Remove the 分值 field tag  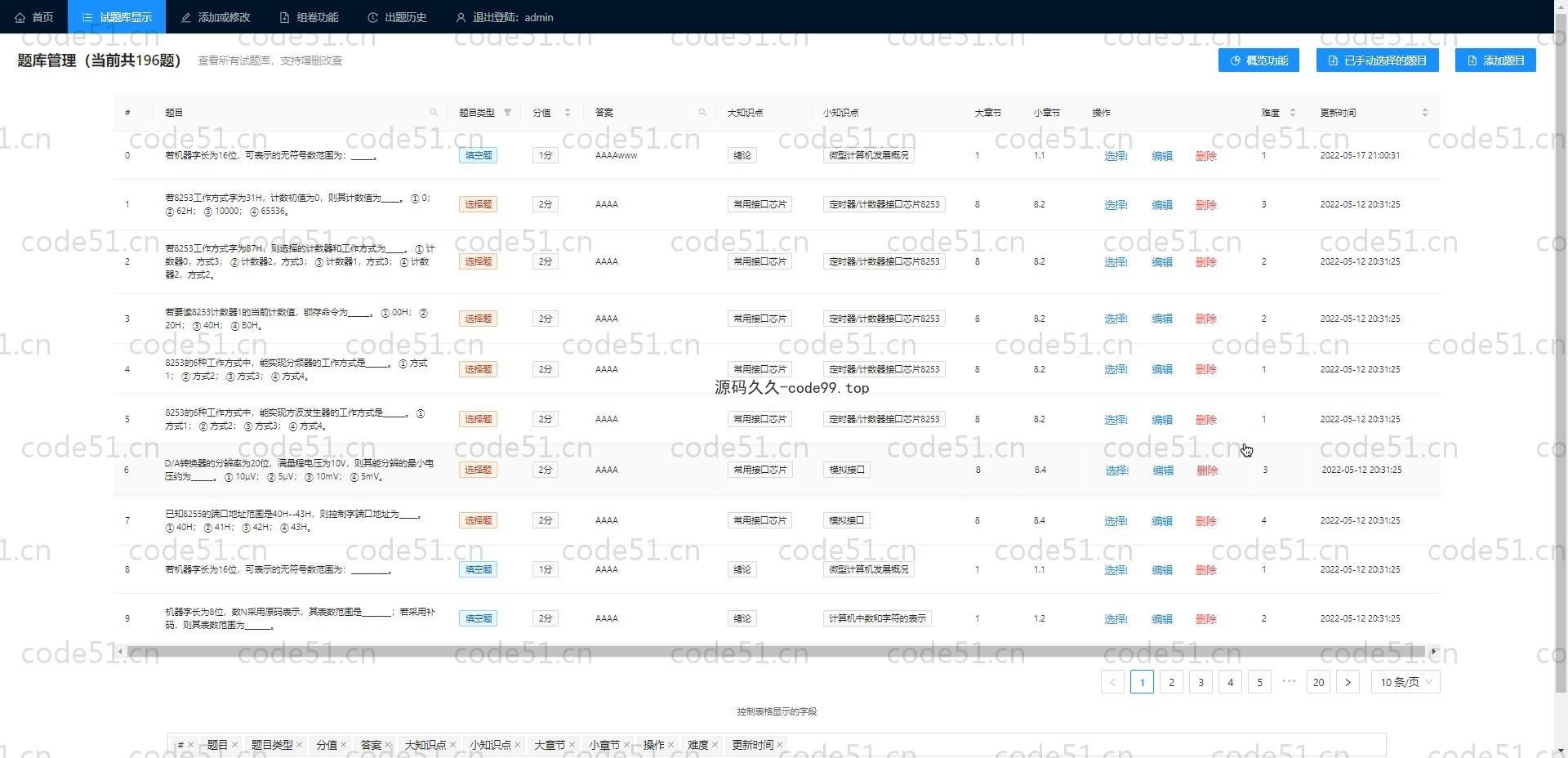tap(343, 745)
